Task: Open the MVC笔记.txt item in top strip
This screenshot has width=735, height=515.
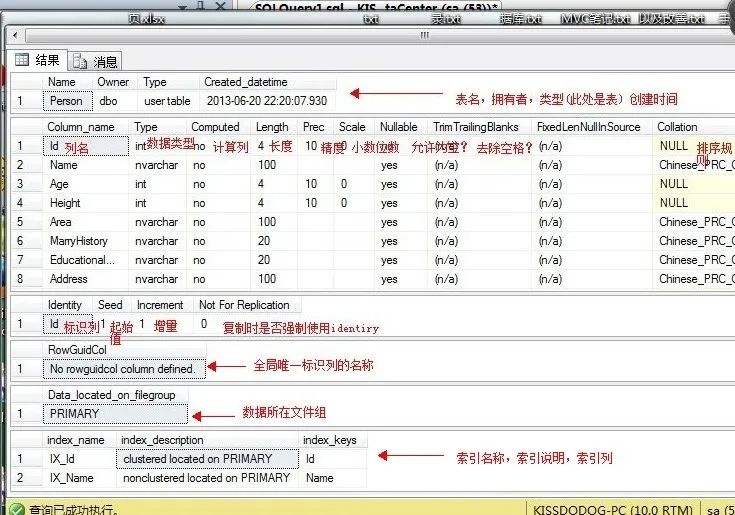Action: 595,19
